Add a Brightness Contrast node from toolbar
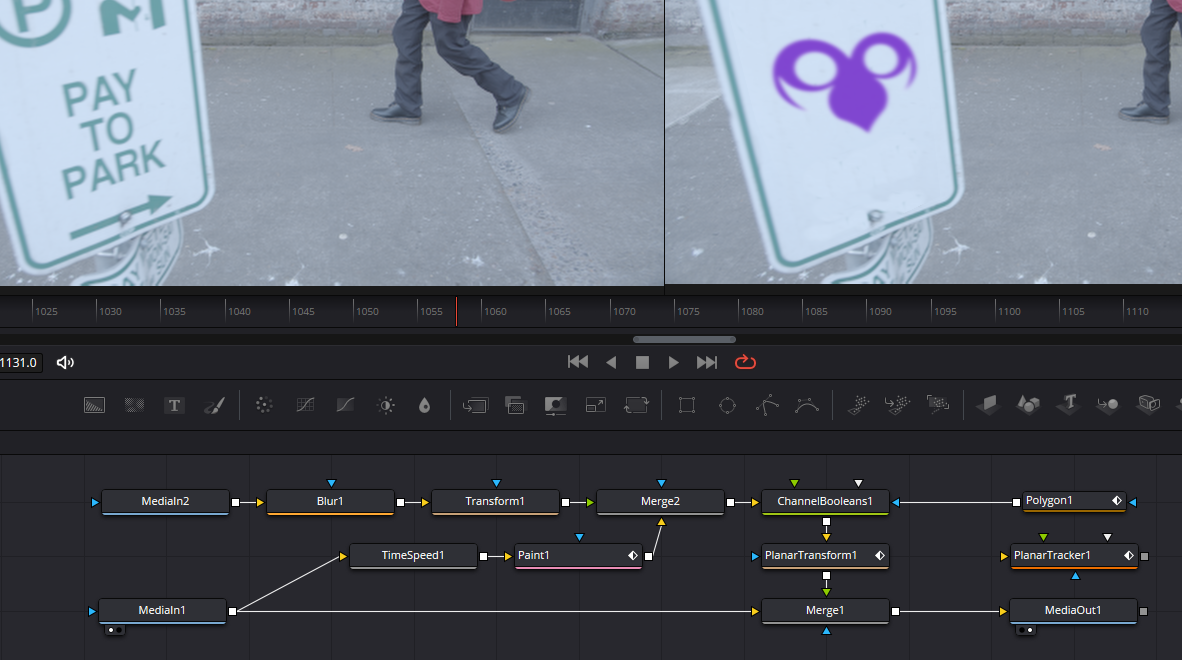Screen dimensions: 1182x660 pos(386,405)
